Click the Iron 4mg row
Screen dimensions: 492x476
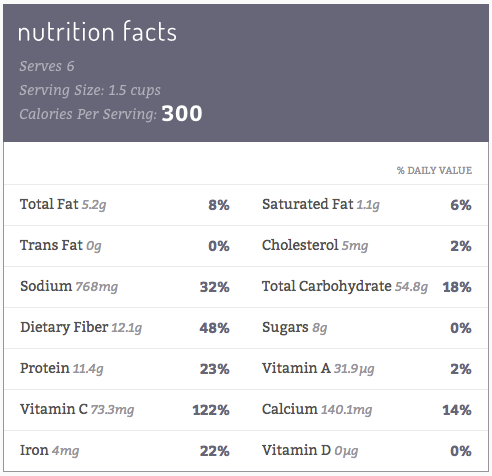coord(125,451)
